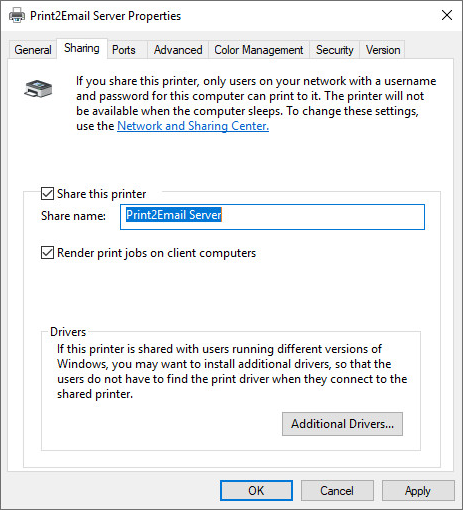Click the printer image beside the sharing description
463x510 pixels.
38,89
